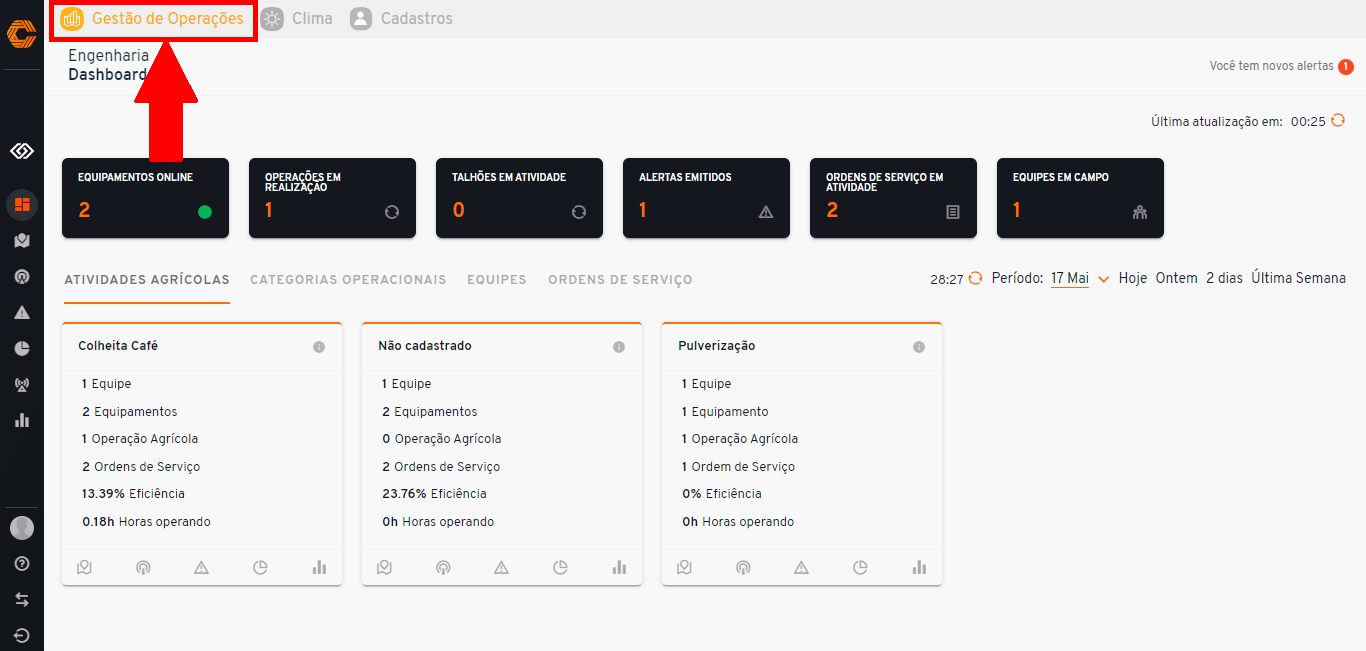Switch to Equipes tab
The image size is (1366, 651).
pos(497,280)
